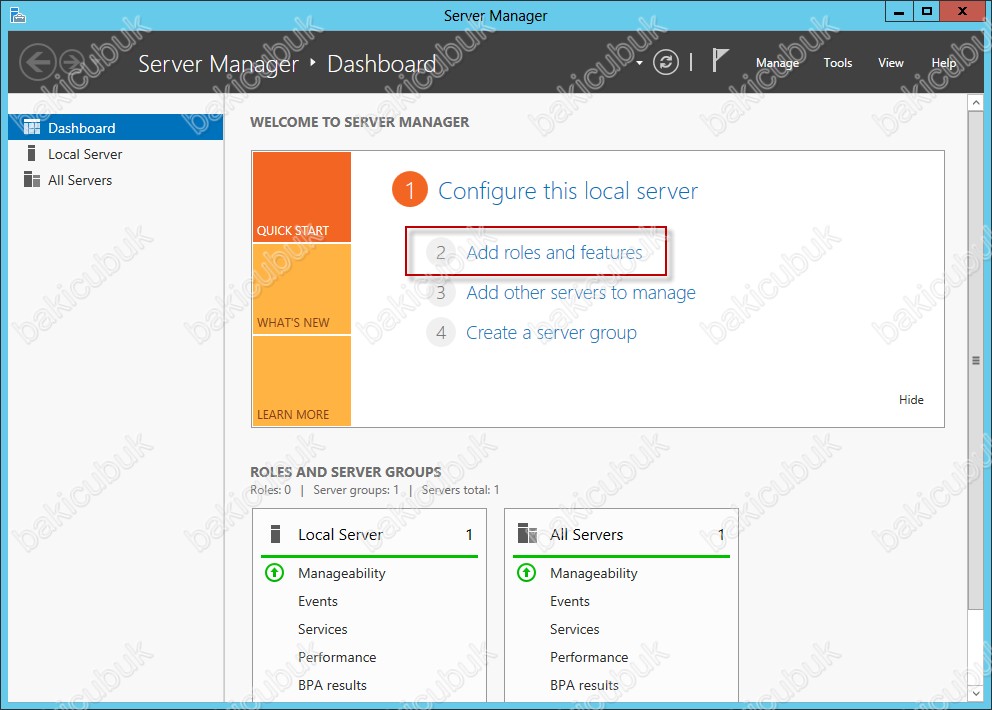Open the Manage menu
Screen dimensions: 992x710
click(777, 63)
